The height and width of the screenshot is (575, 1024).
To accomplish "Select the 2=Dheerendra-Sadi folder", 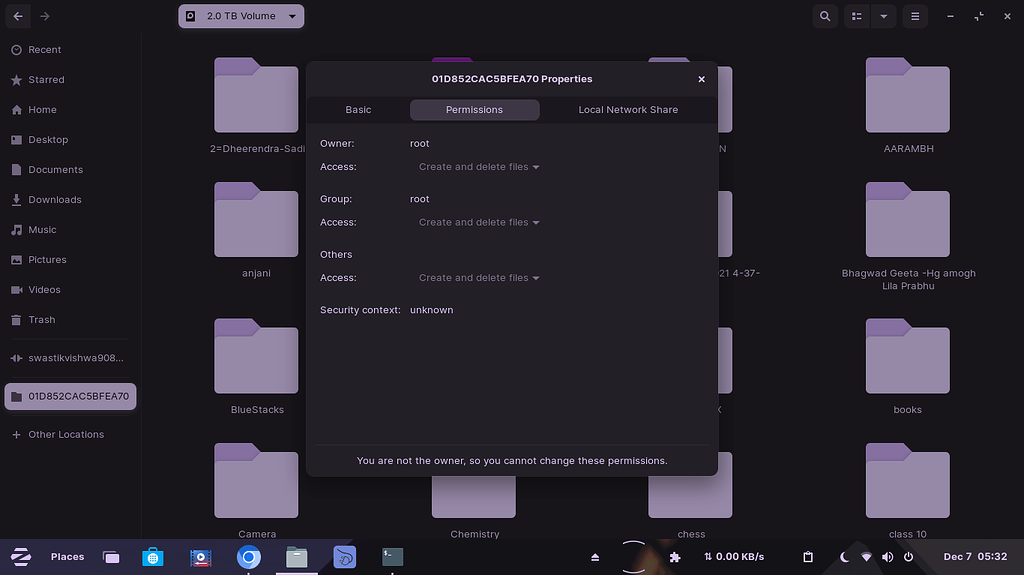I will [x=256, y=95].
